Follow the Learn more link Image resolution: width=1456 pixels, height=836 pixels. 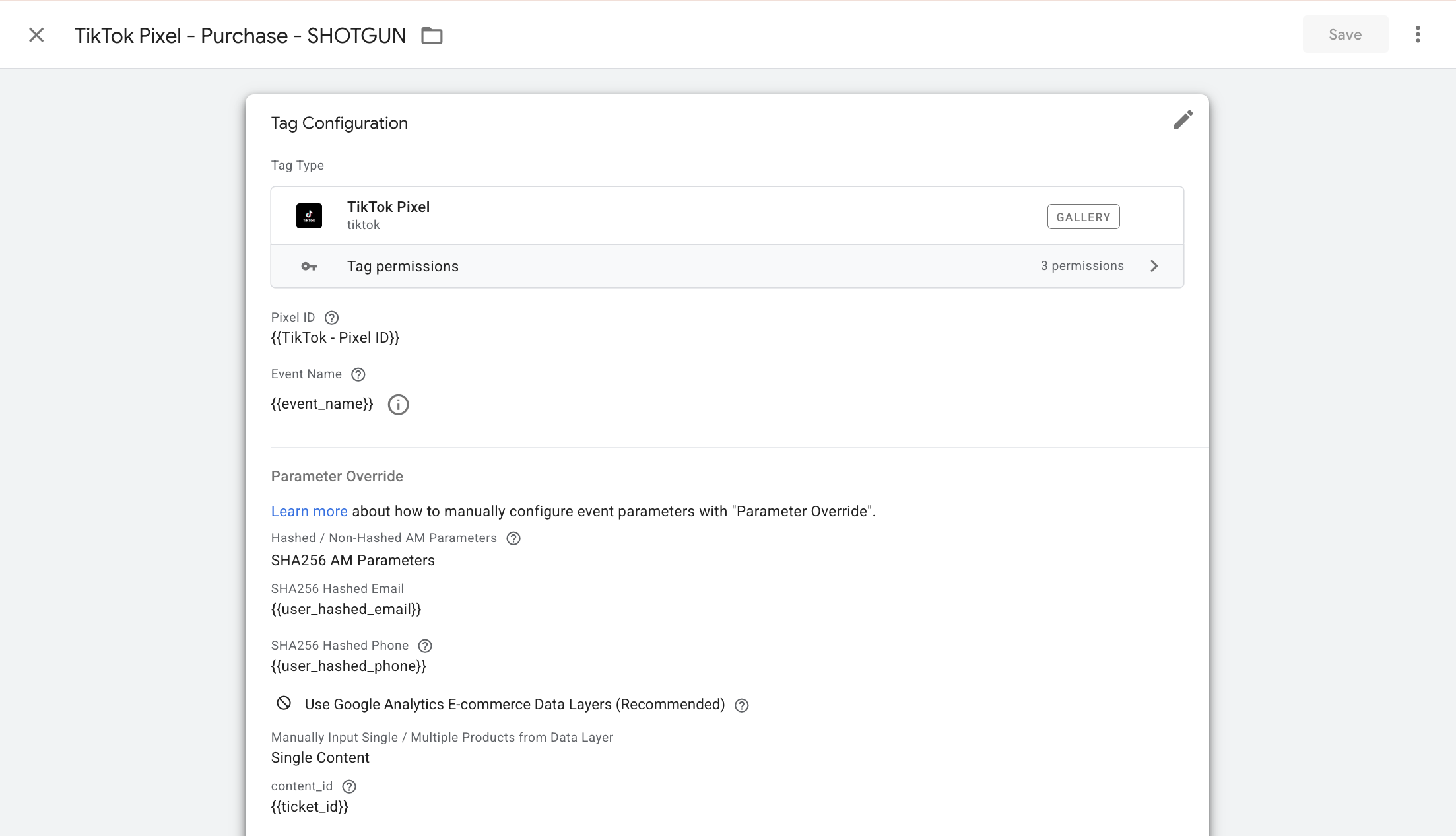click(x=309, y=511)
